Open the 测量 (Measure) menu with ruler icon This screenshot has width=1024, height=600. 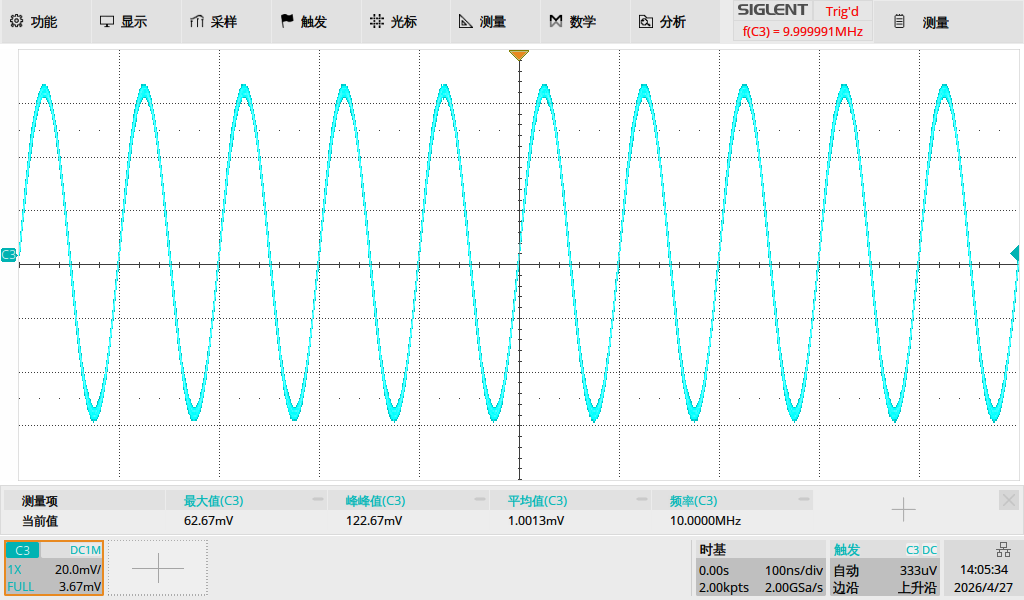(x=483, y=22)
